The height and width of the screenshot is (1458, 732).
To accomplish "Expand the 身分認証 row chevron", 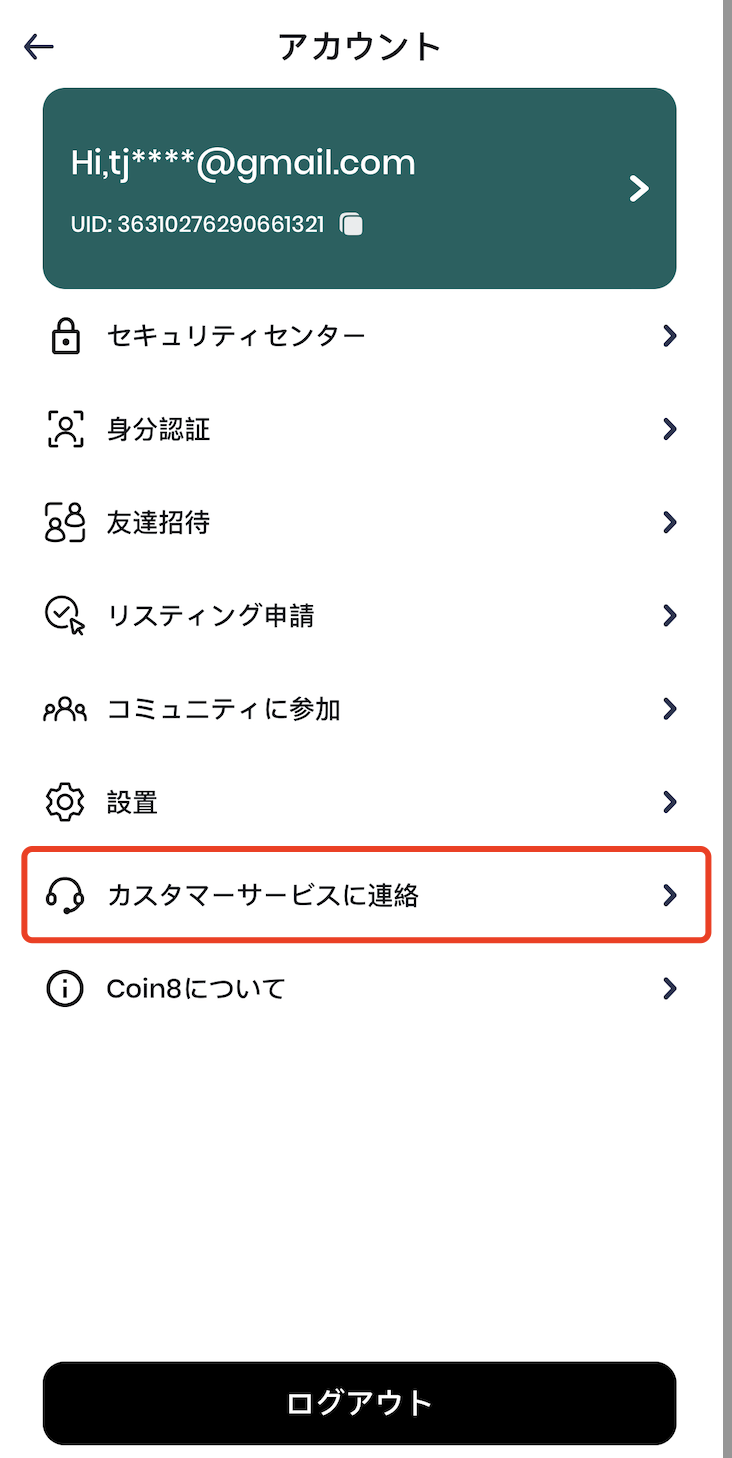I will [670, 430].
